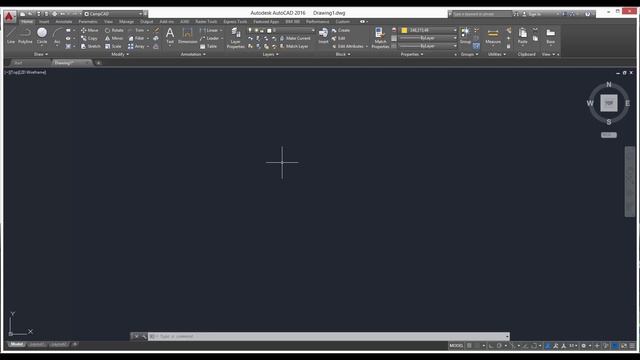Click the Insert block tool
Screen dimensions: 640x360
(x=323, y=36)
